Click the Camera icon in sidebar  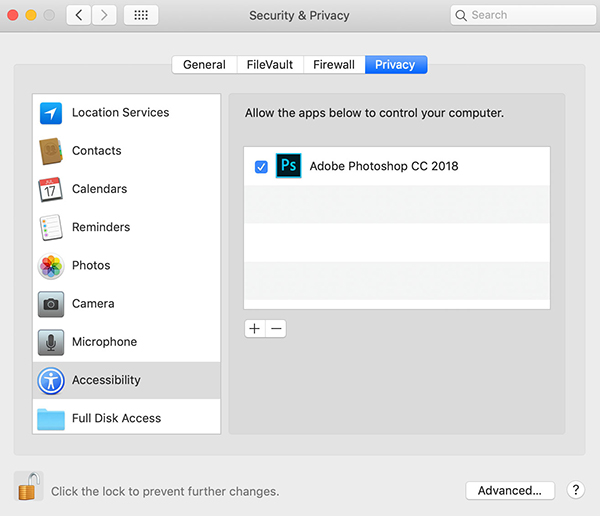pos(51,304)
